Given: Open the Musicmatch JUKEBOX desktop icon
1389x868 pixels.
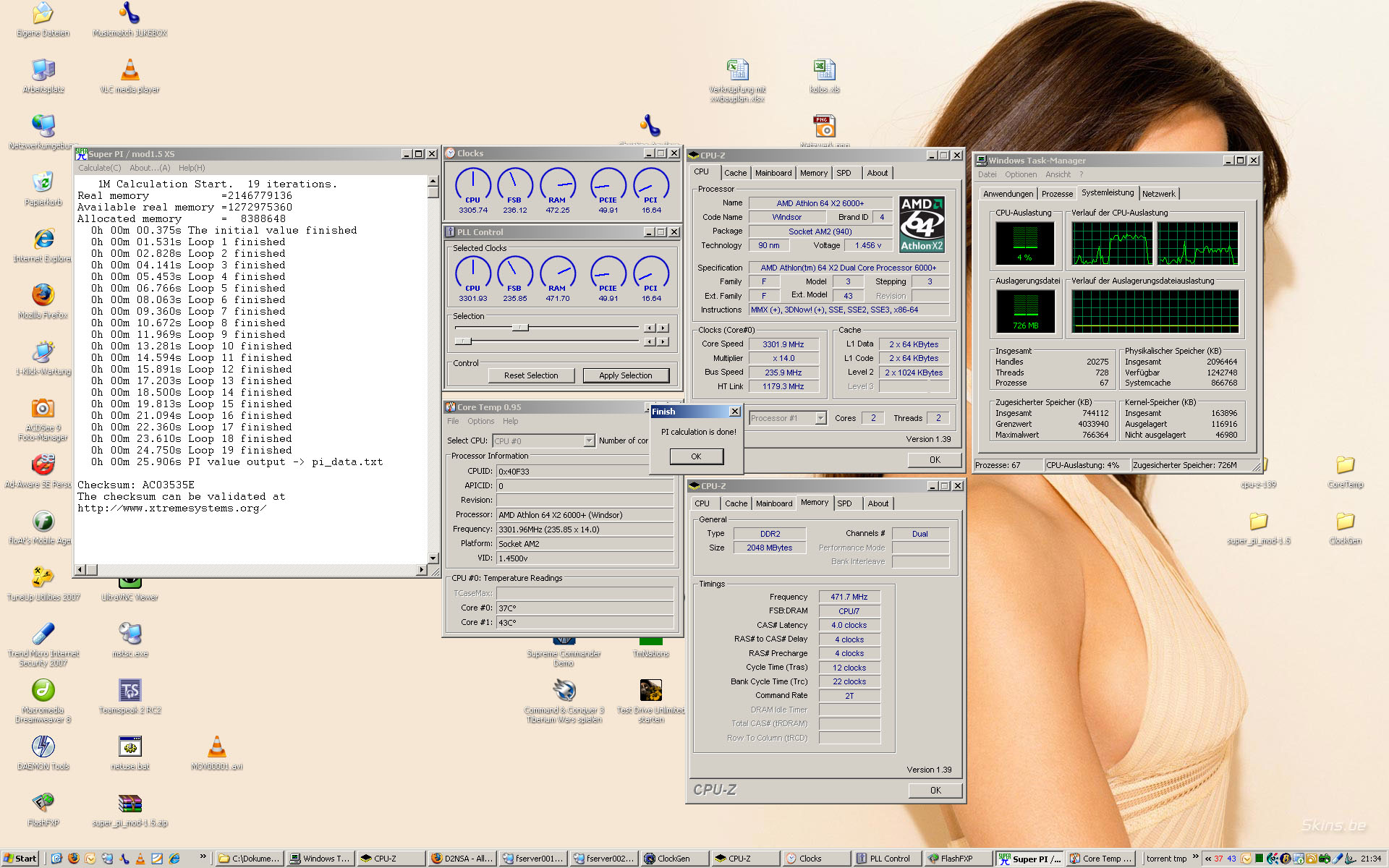Looking at the screenshot, I should click(129, 20).
